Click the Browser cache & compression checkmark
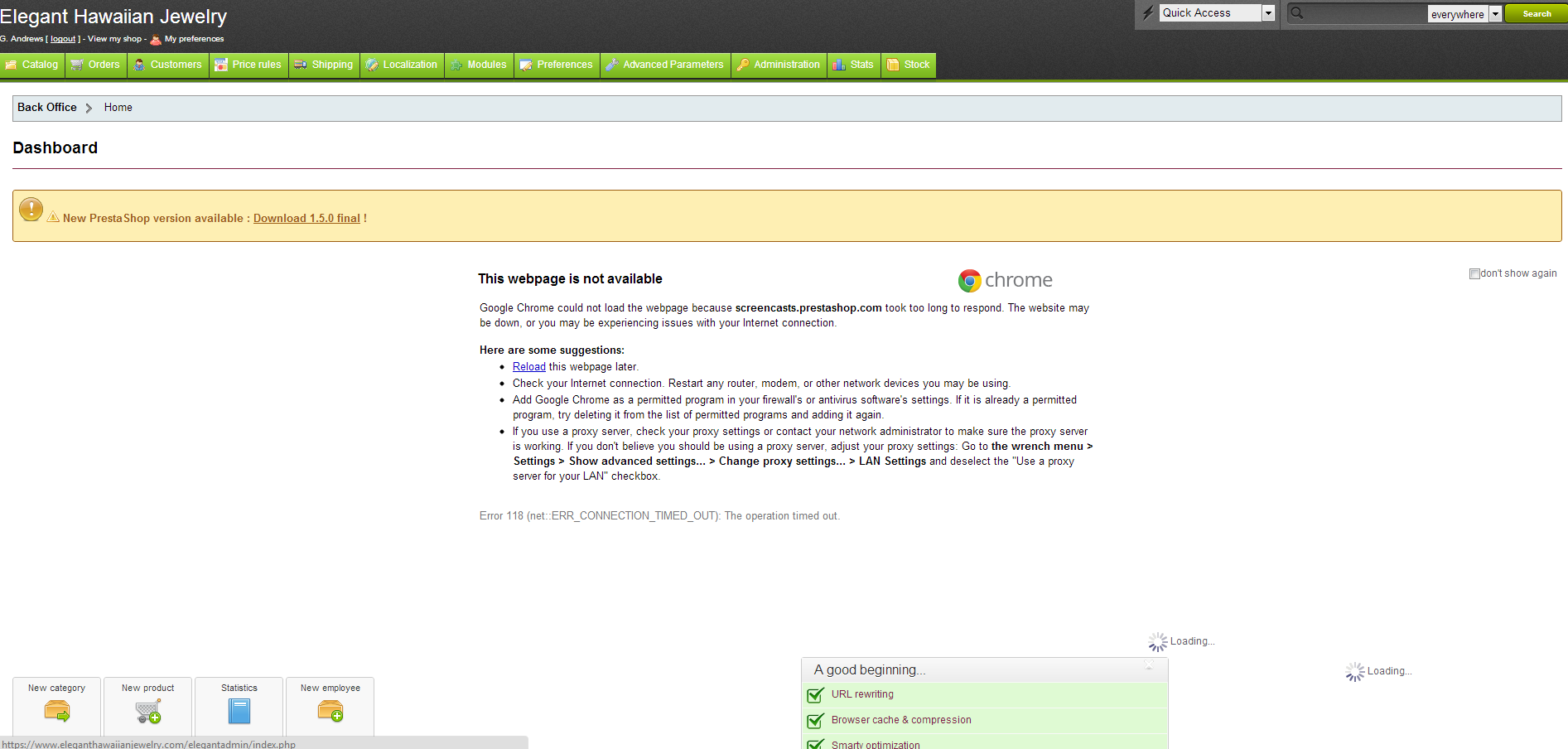Viewport: 1568px width, 749px height. pyautogui.click(x=816, y=721)
